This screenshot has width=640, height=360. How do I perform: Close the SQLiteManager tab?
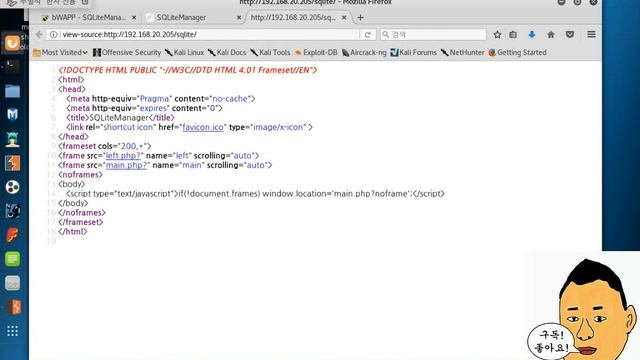tap(239, 18)
